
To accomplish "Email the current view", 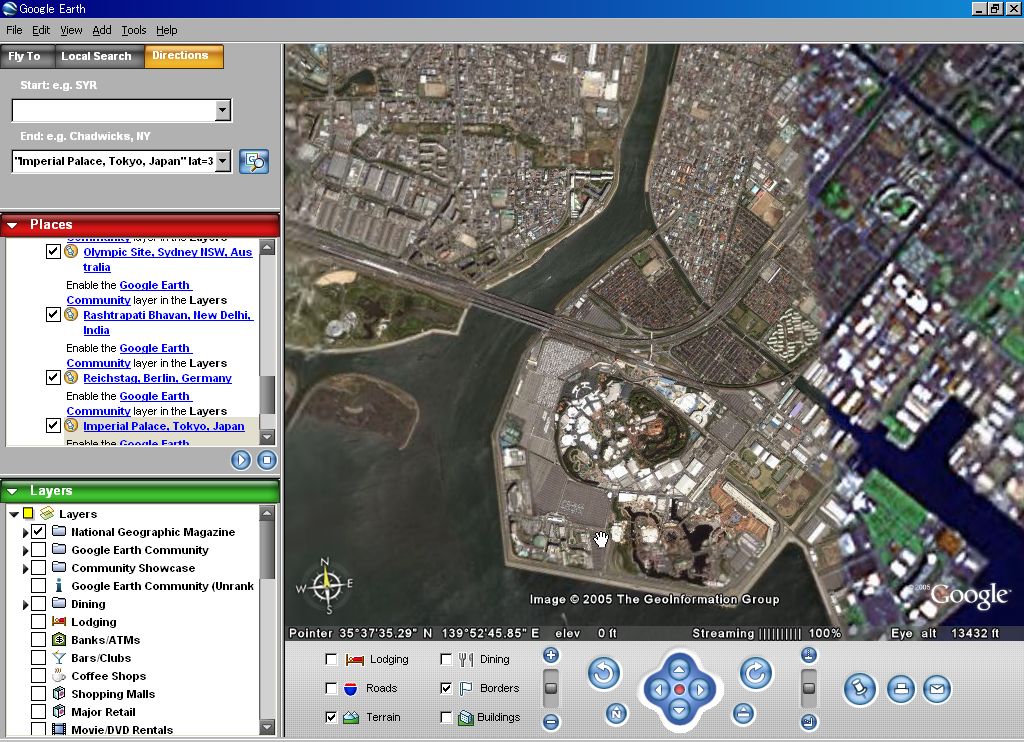I will coord(936,689).
